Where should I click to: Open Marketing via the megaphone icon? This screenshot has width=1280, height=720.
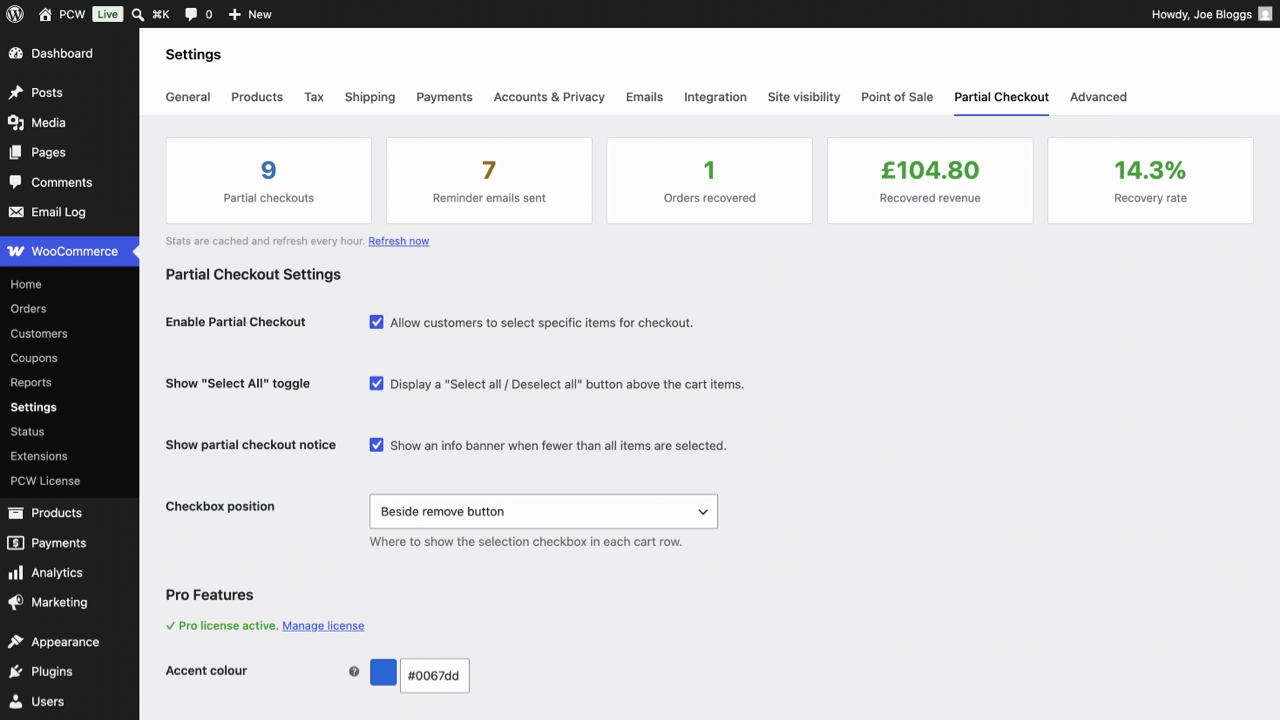pos(16,602)
